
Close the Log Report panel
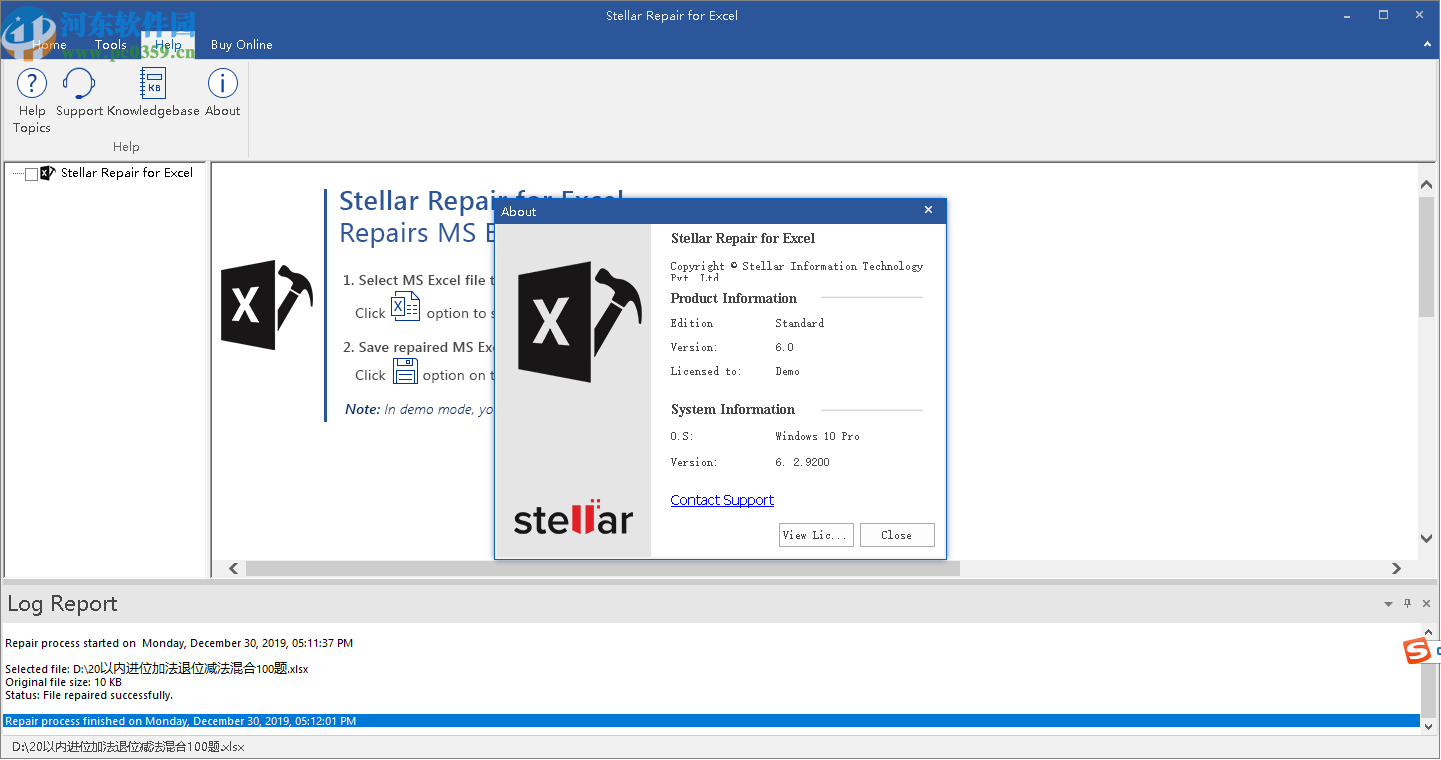pos(1425,603)
